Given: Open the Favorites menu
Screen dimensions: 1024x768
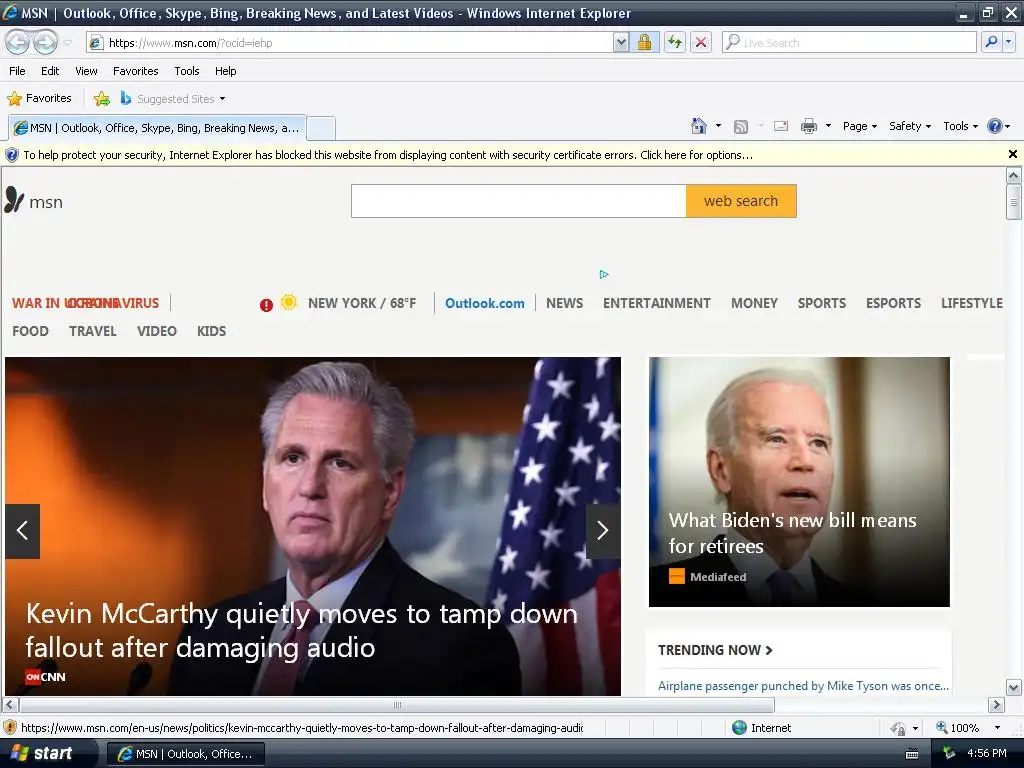Looking at the screenshot, I should 136,71.
